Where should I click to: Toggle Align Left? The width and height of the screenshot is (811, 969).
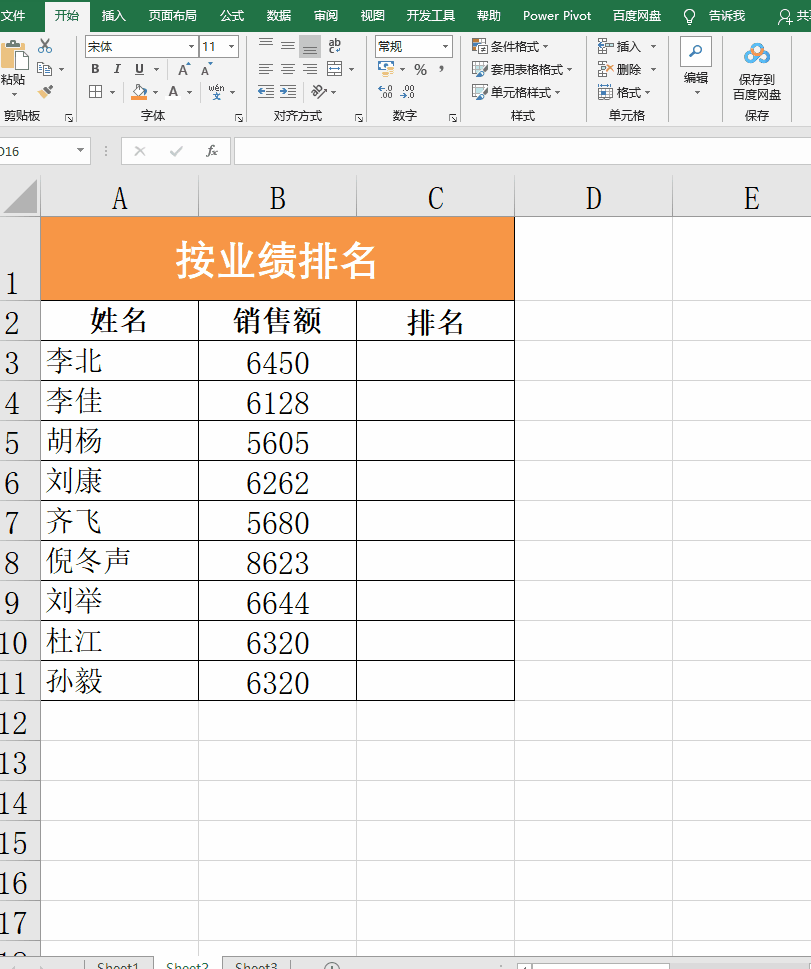coord(266,69)
